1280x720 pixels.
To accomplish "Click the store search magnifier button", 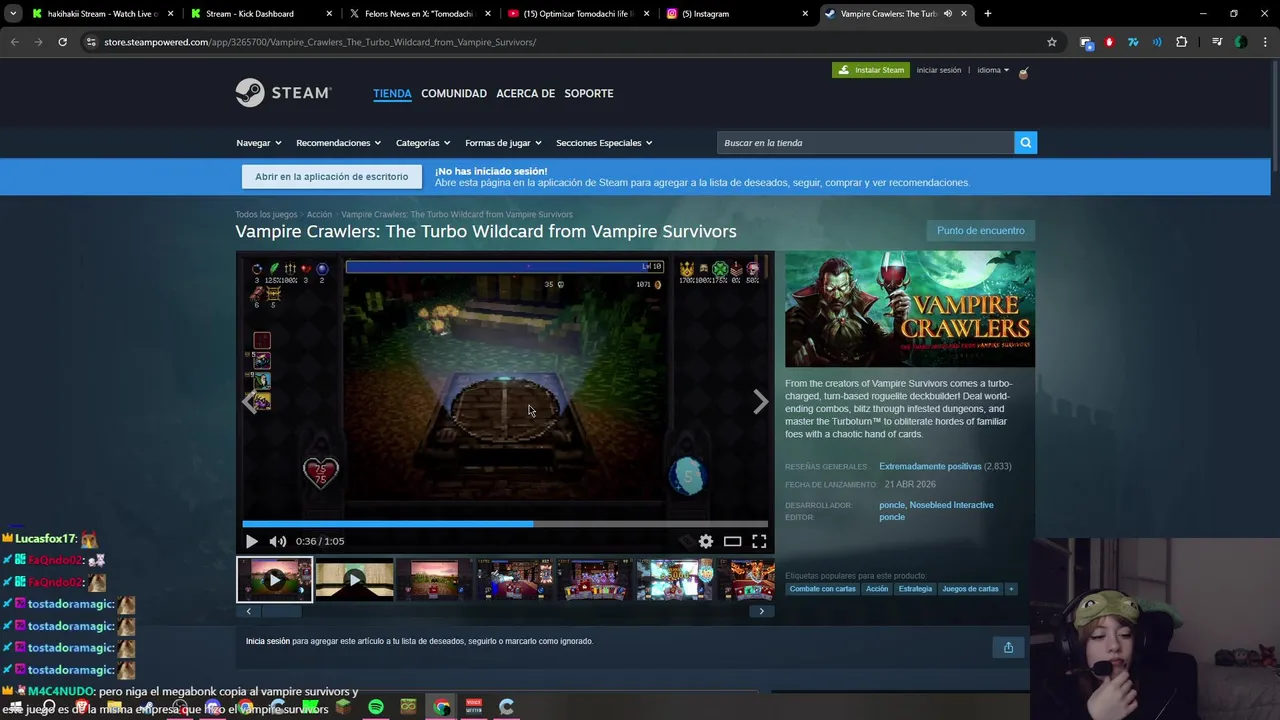I will point(1025,143).
